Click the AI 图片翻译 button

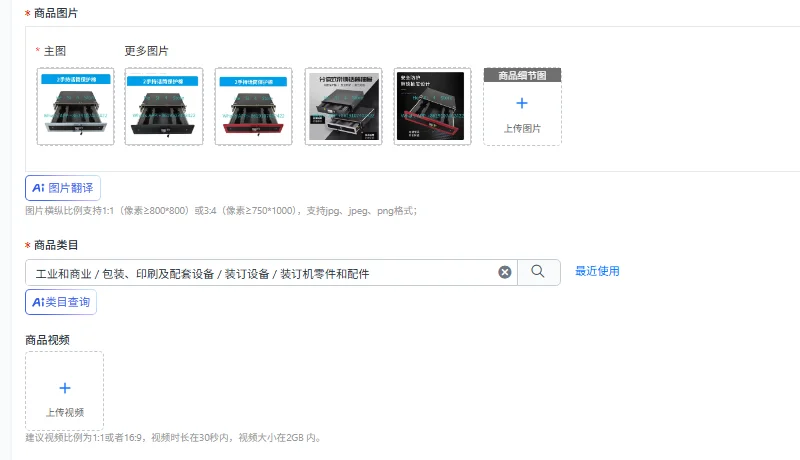(63, 188)
